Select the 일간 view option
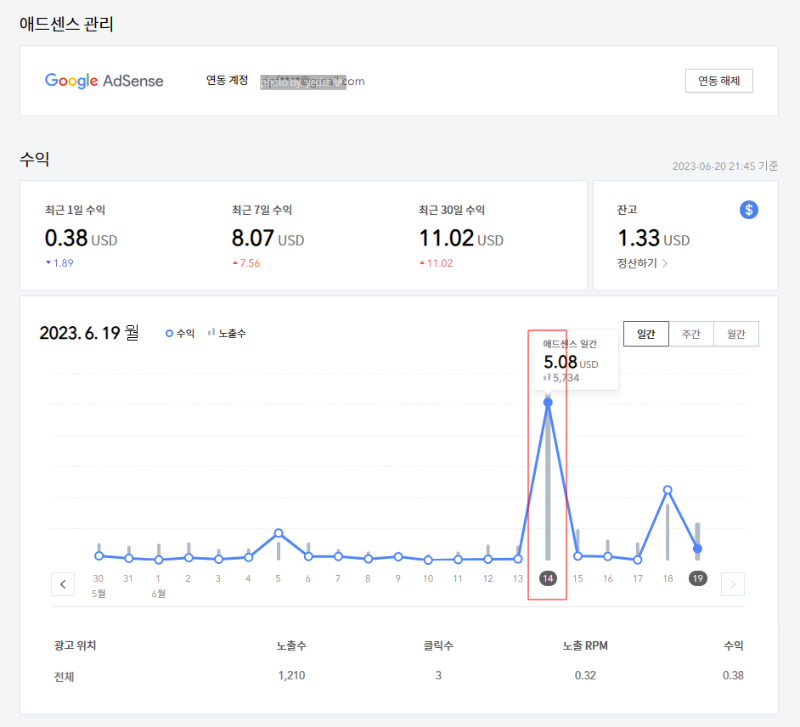The image size is (800, 727). pos(646,333)
